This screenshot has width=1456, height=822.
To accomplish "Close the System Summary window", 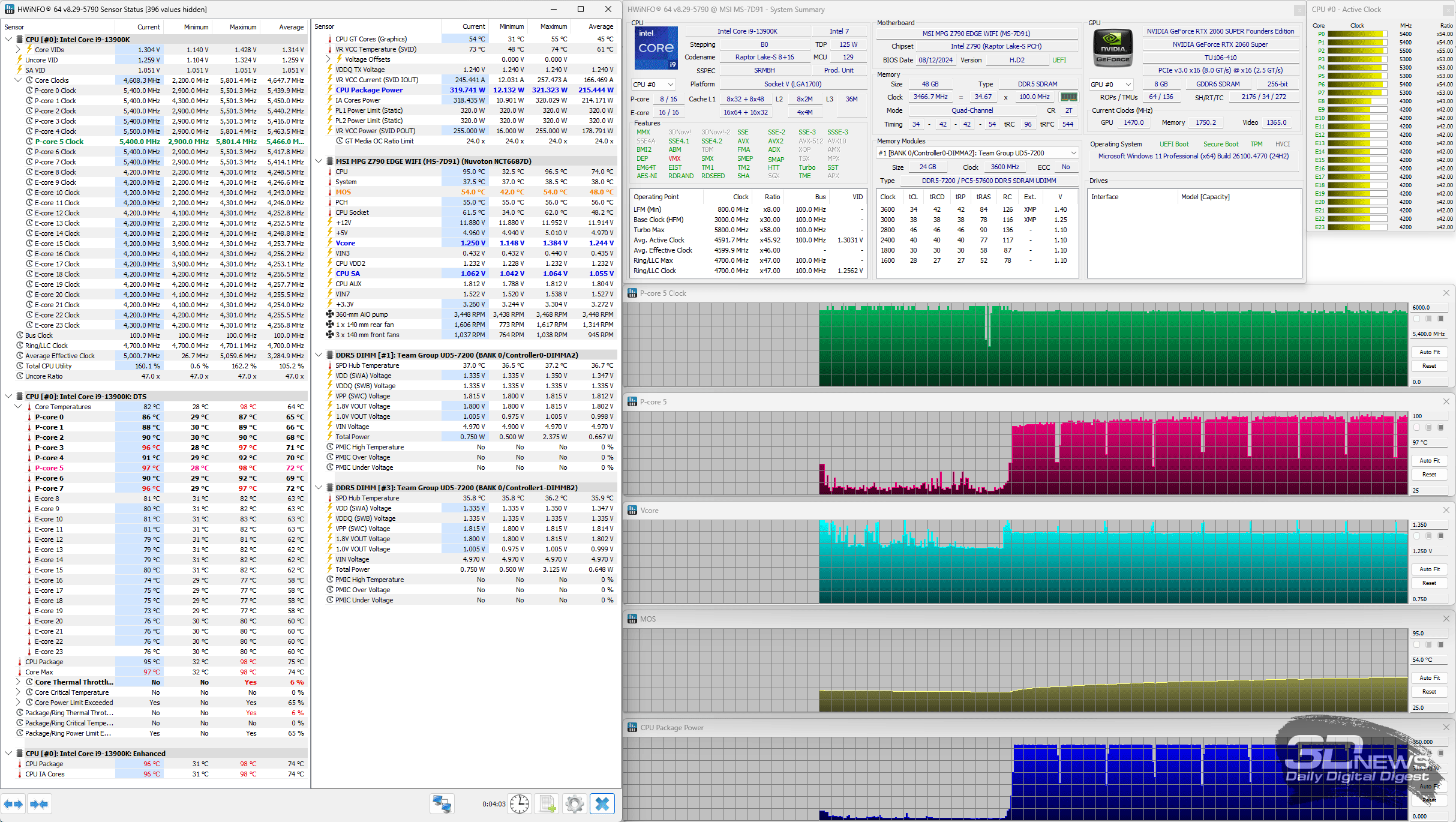I will click(x=1299, y=10).
